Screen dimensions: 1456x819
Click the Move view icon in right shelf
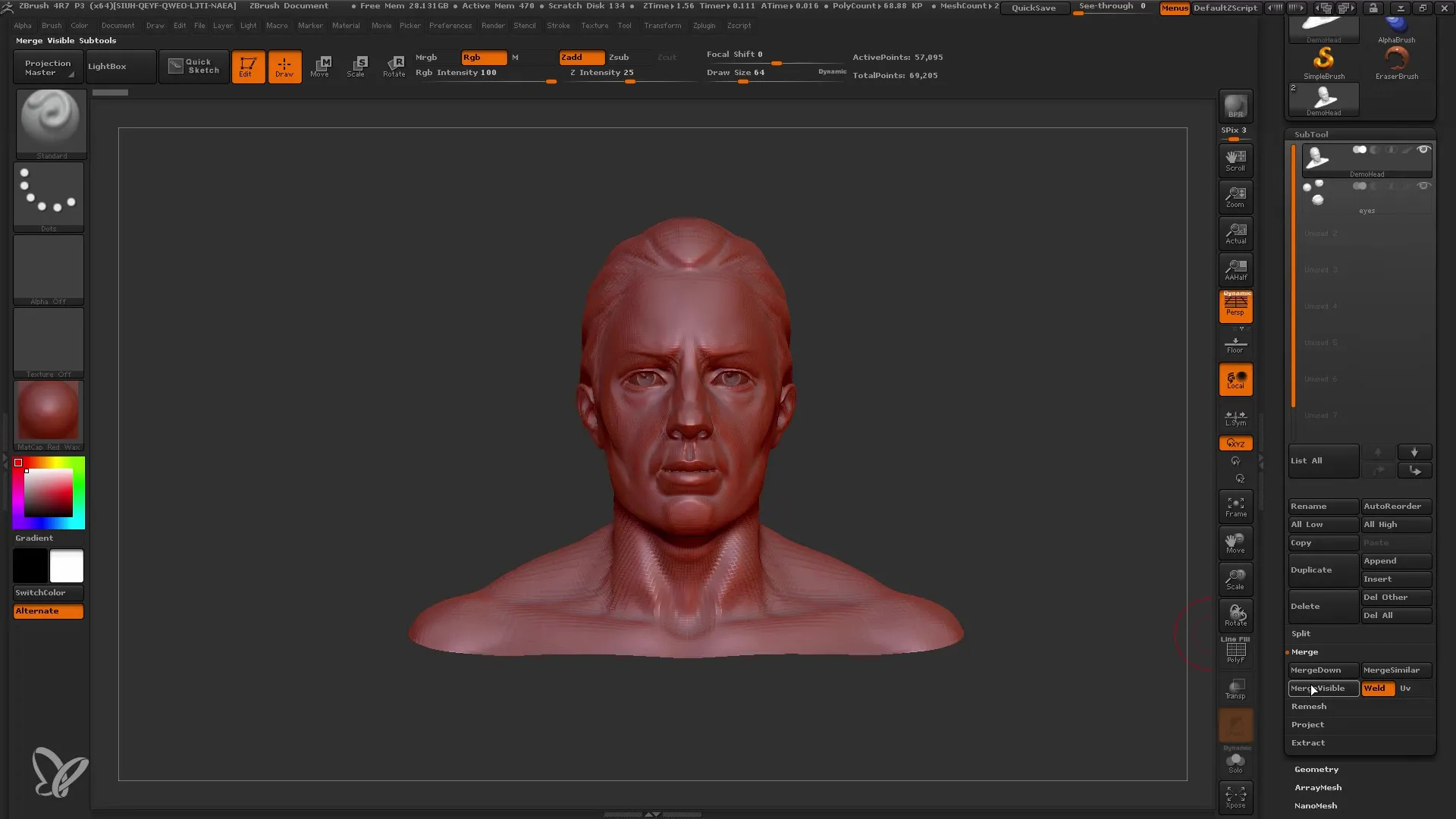(1235, 543)
